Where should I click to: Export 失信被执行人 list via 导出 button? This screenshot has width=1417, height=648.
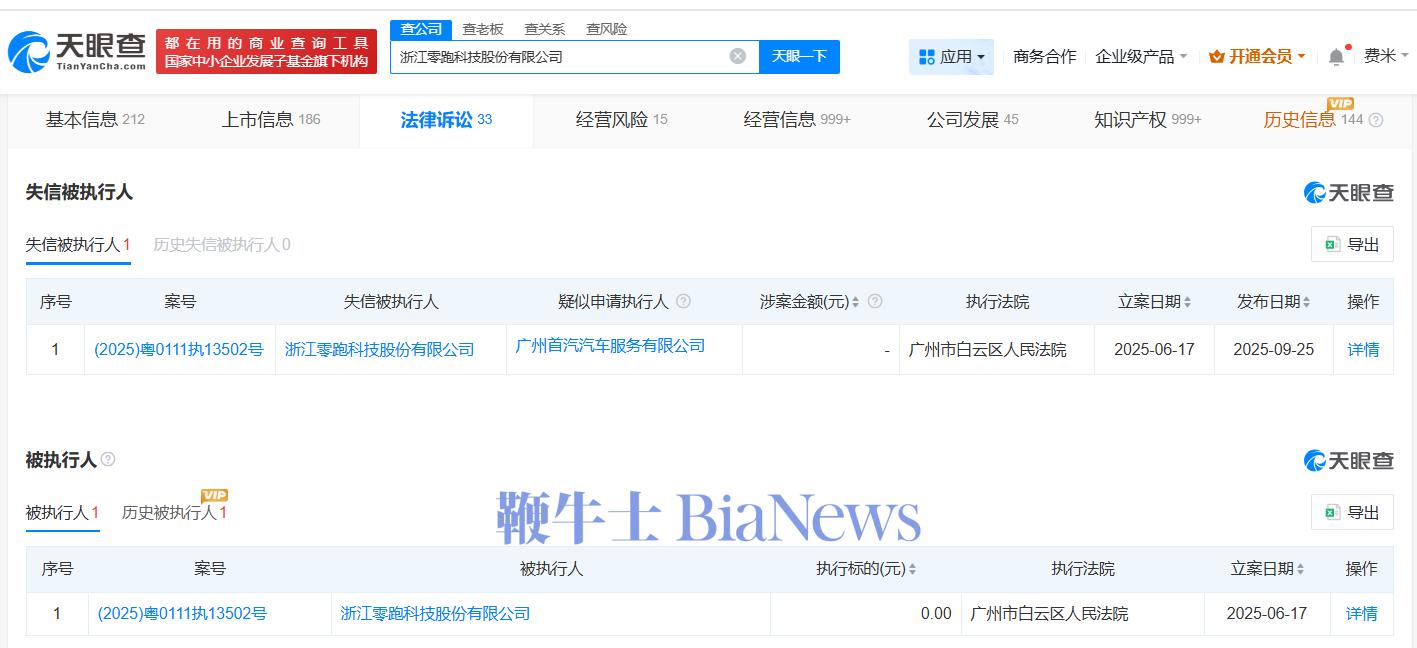[1351, 245]
